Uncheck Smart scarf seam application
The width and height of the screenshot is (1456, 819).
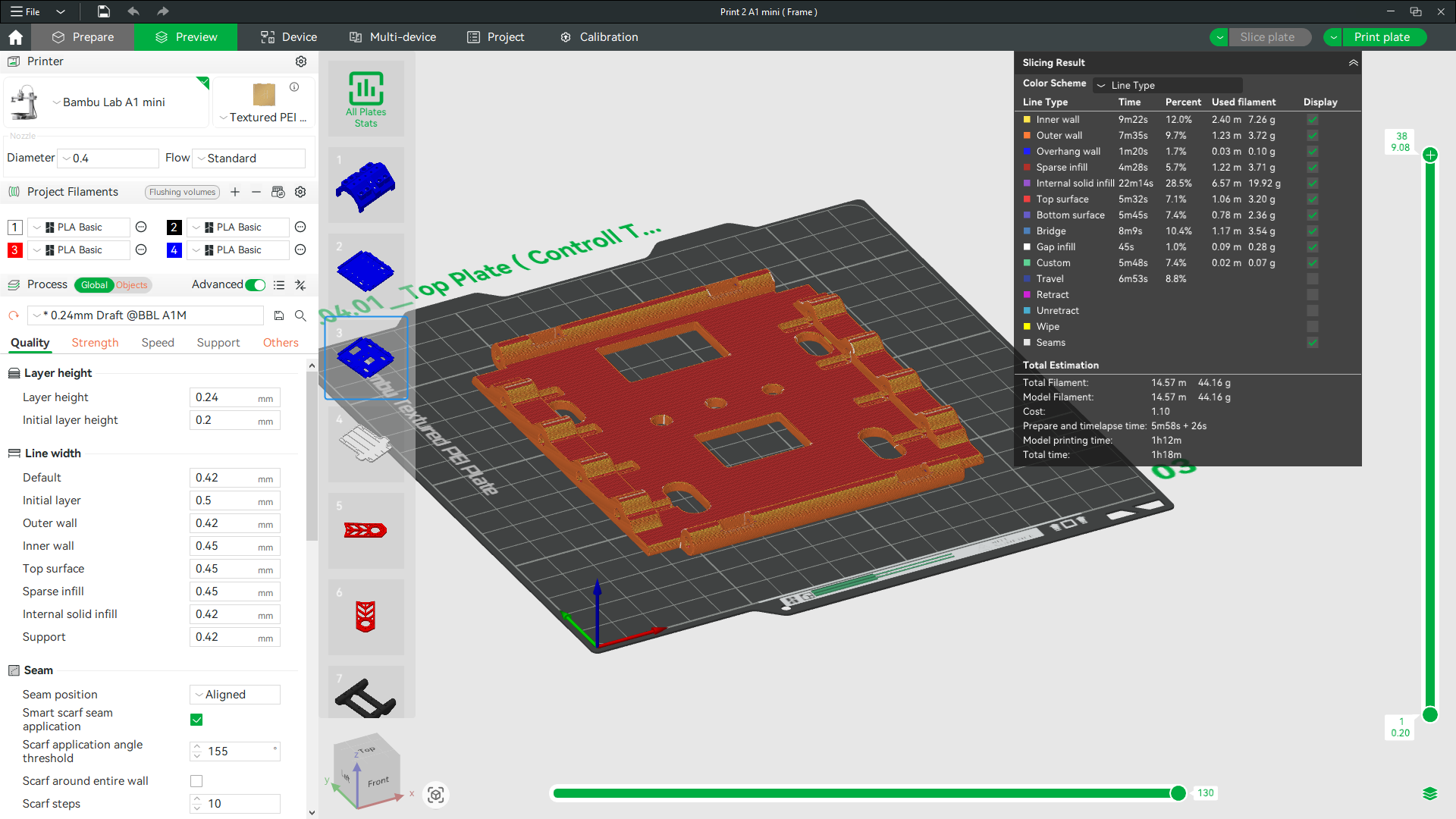196,720
